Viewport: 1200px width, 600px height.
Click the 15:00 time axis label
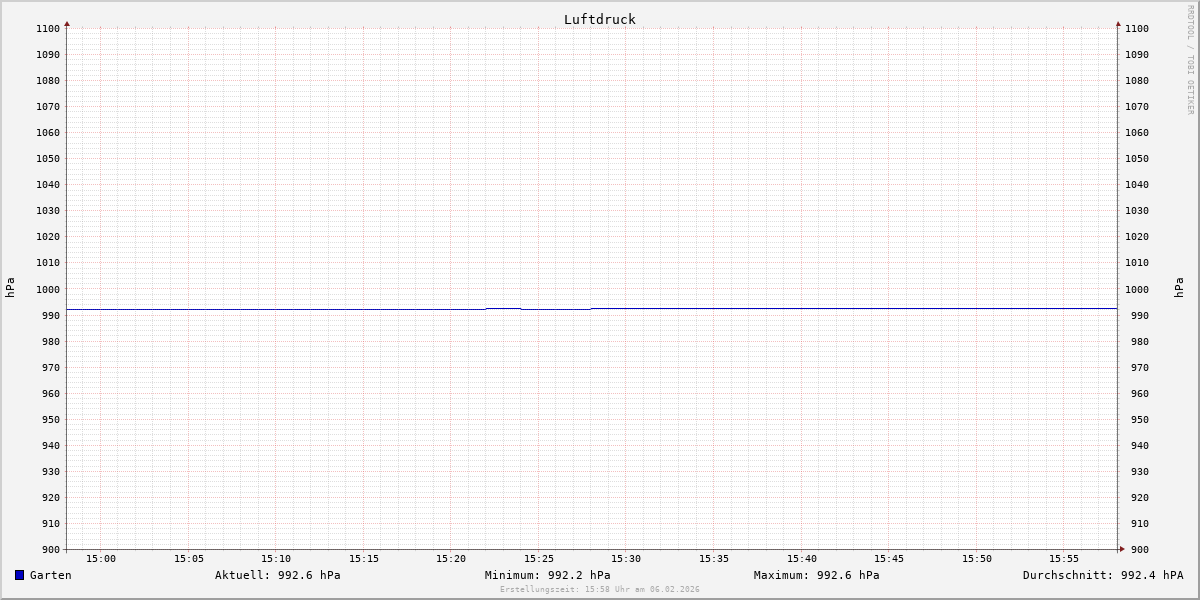point(101,558)
